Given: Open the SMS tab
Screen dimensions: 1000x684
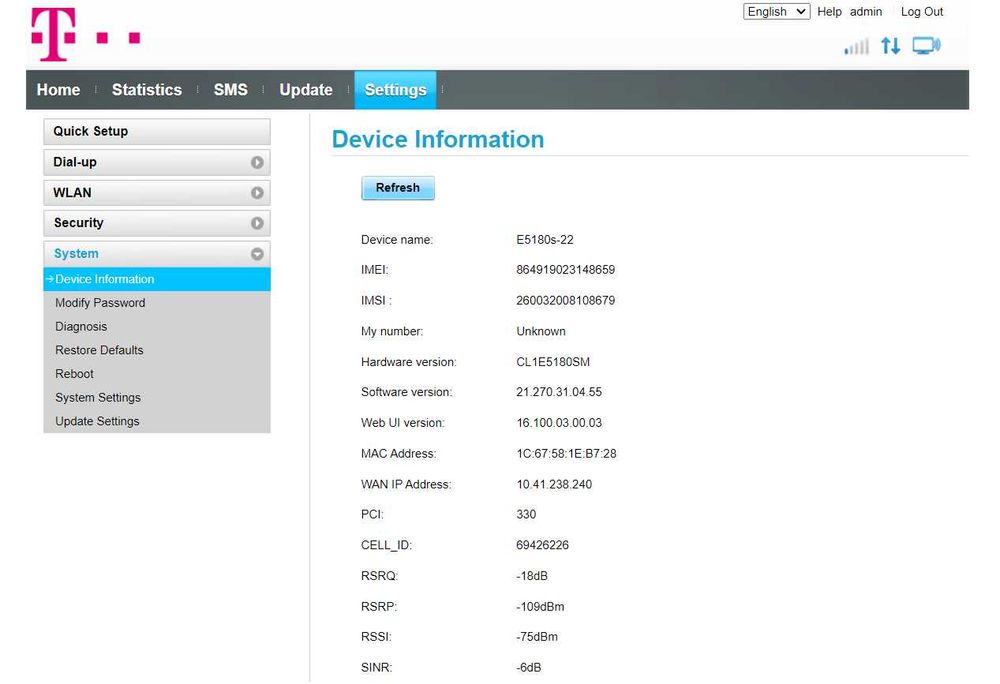Looking at the screenshot, I should click(x=230, y=90).
